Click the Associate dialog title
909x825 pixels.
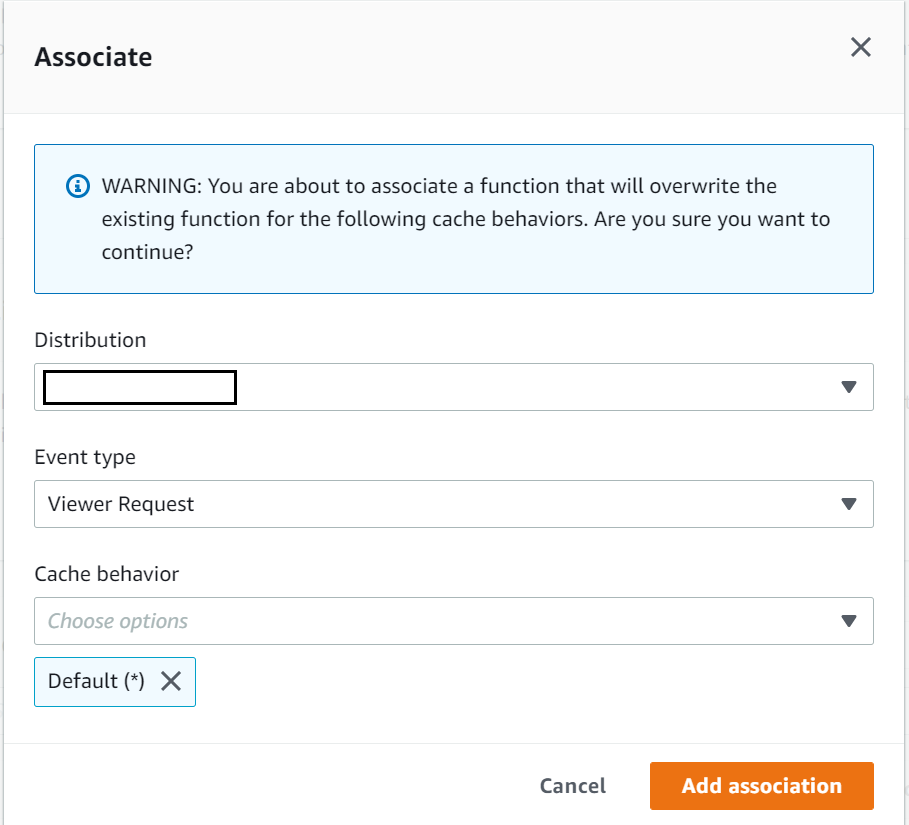coord(93,57)
